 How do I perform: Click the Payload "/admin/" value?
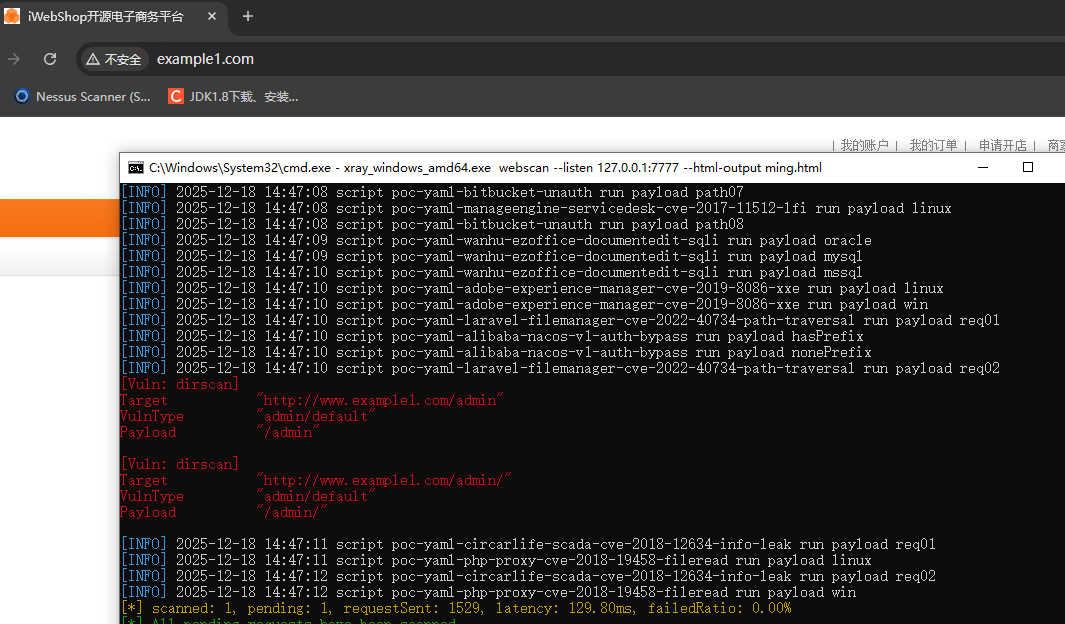pyautogui.click(x=292, y=512)
